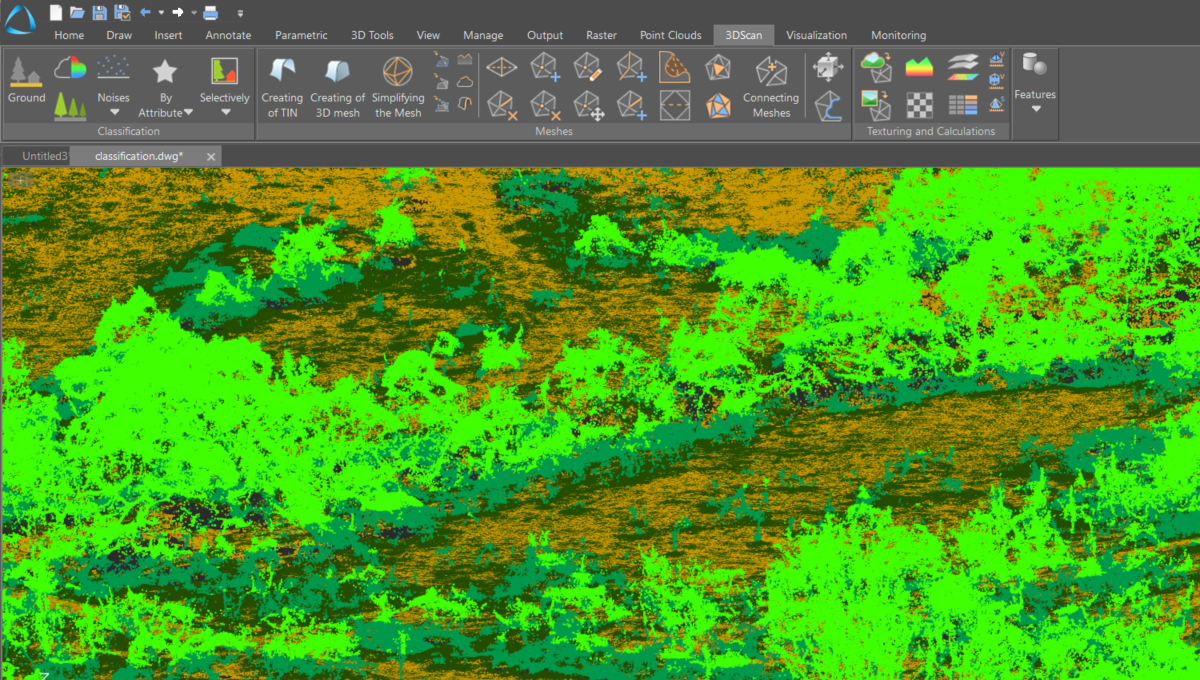Click the Print icon in quick access
Viewport: 1200px width, 680px height.
(x=210, y=13)
